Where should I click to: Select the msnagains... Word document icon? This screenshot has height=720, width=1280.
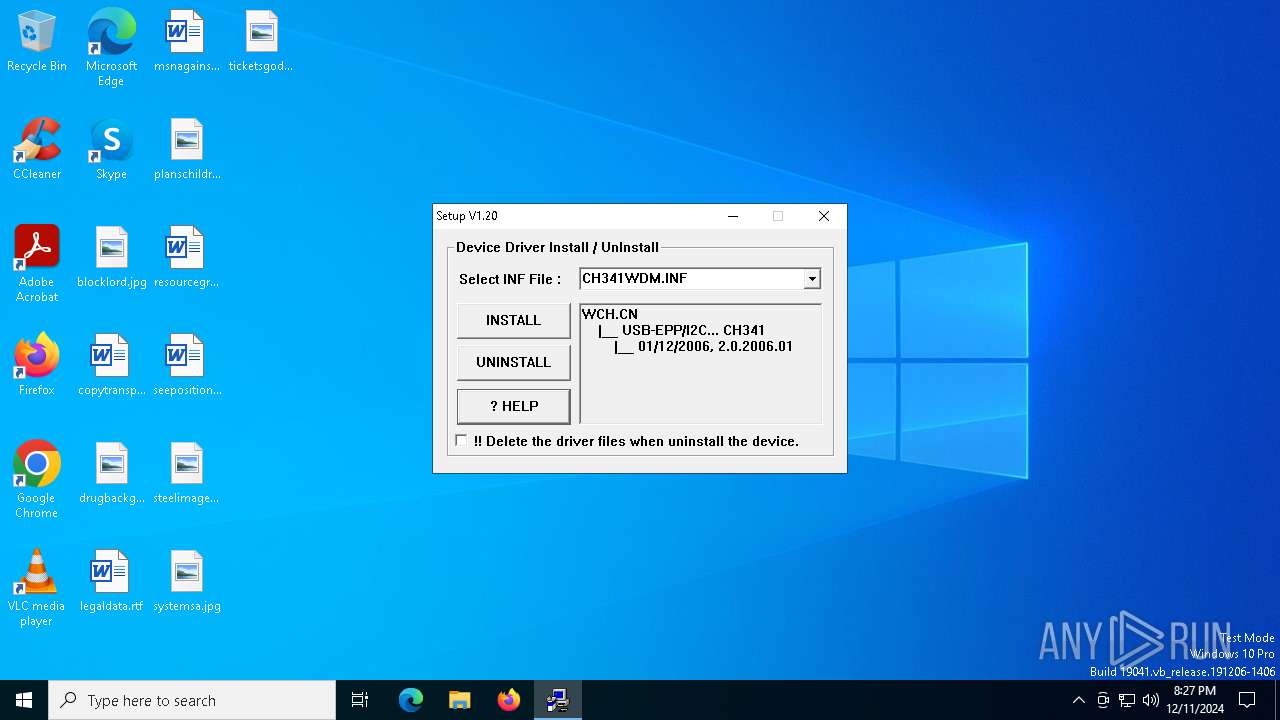pos(186,42)
